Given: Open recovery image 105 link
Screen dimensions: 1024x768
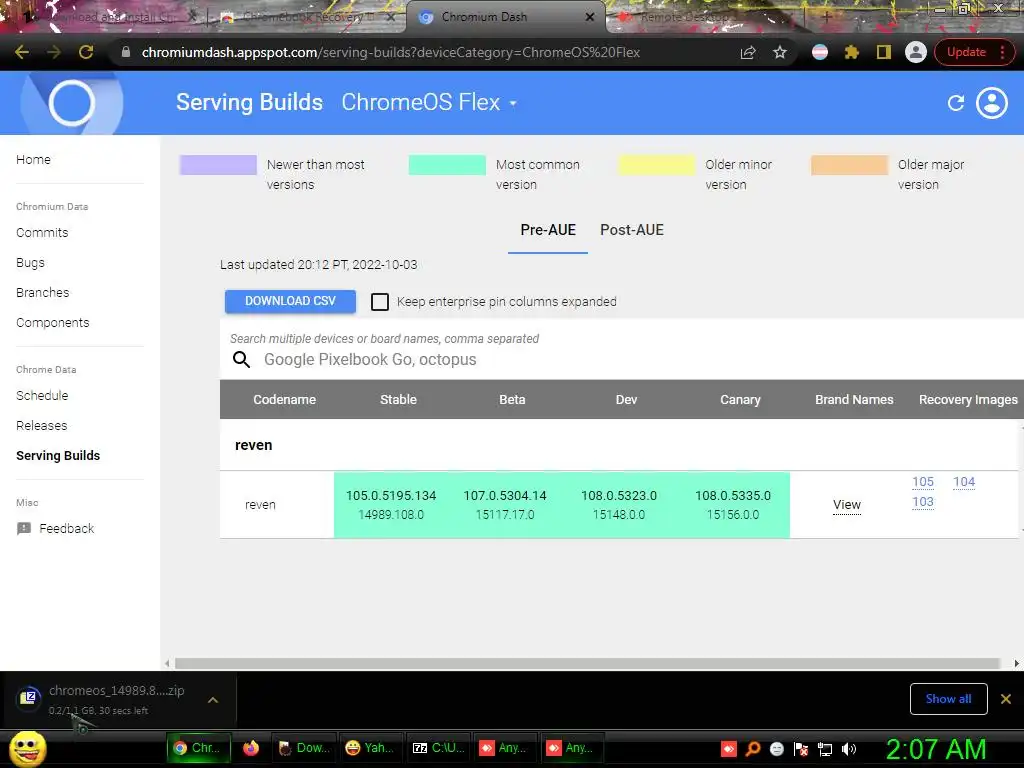Looking at the screenshot, I should pyautogui.click(x=923, y=482).
